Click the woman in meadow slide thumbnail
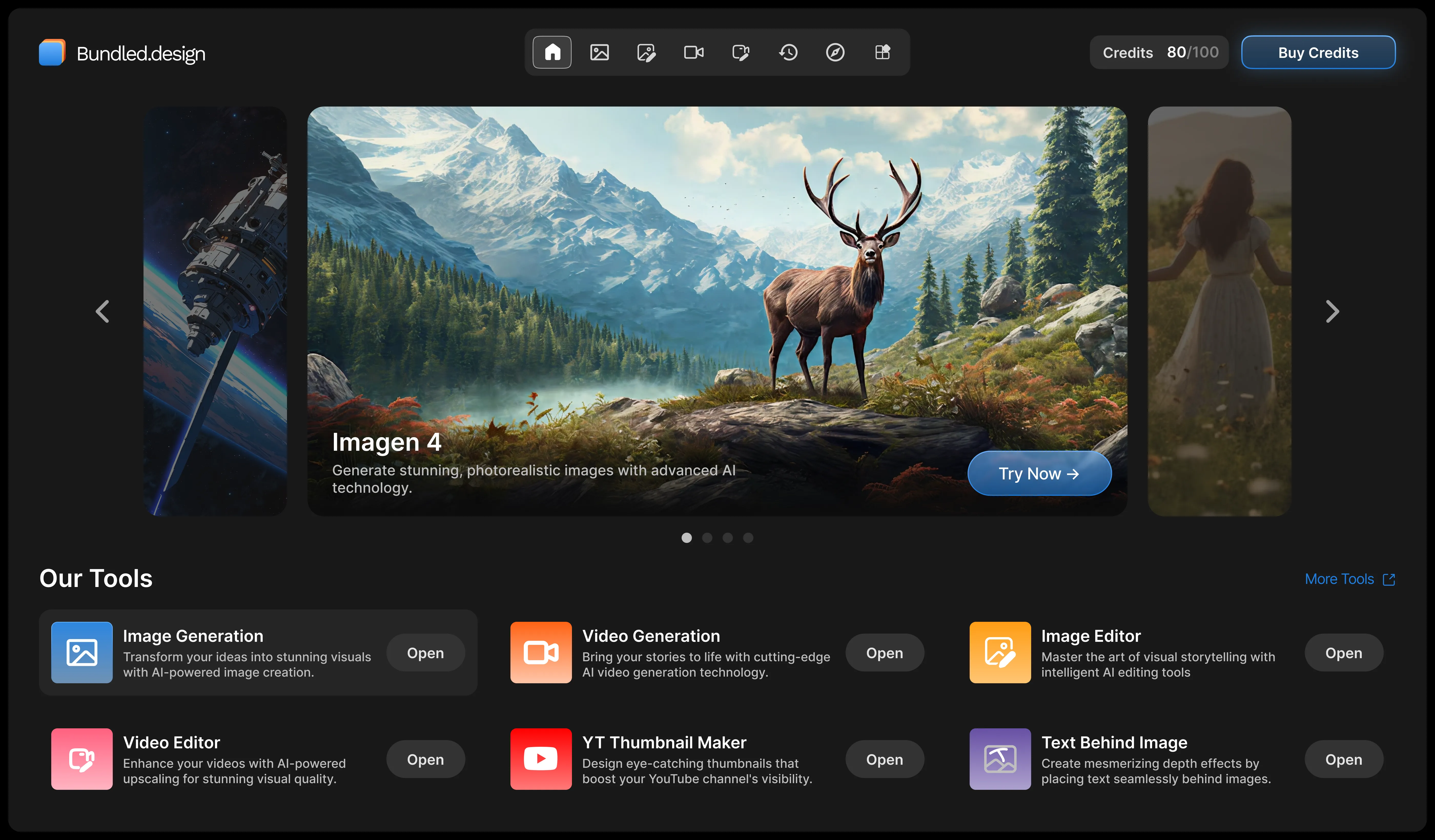1435x840 pixels. point(1219,311)
